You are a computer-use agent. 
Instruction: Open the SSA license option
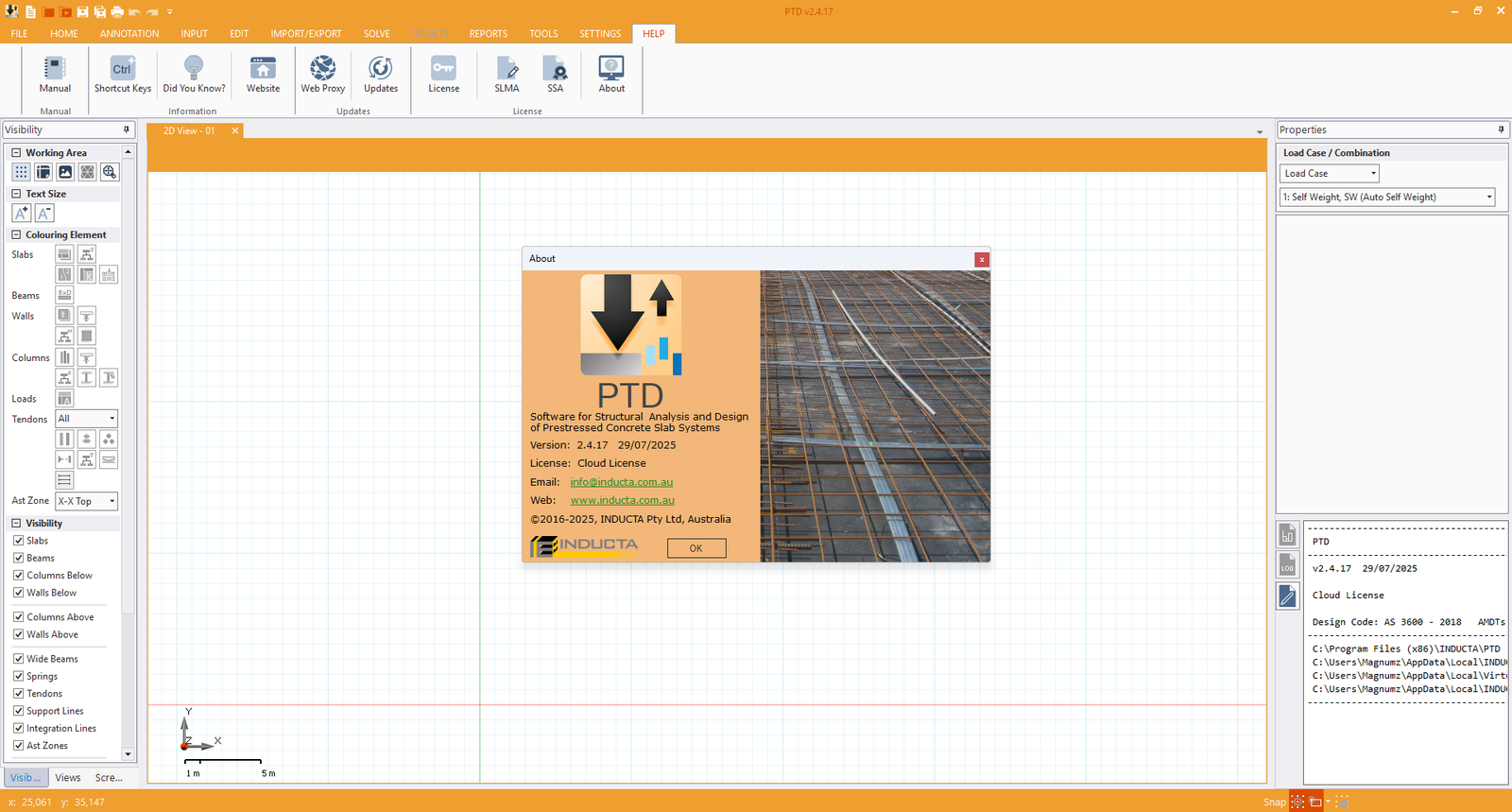click(556, 74)
